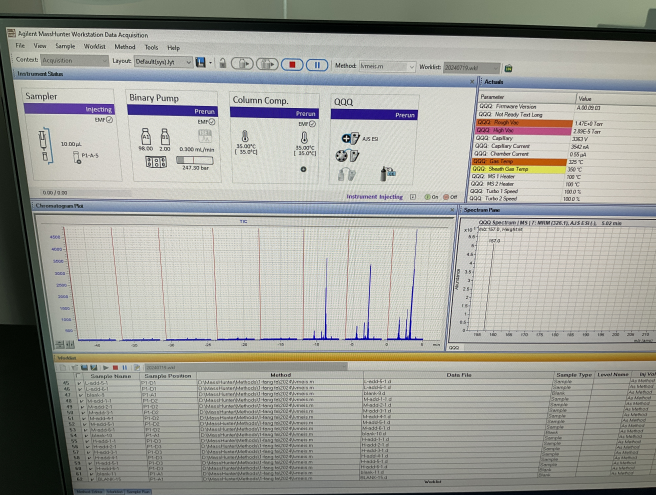Click the Worklist toolbar notepad edit icon
This screenshot has width=656, height=495.
click(136, 367)
